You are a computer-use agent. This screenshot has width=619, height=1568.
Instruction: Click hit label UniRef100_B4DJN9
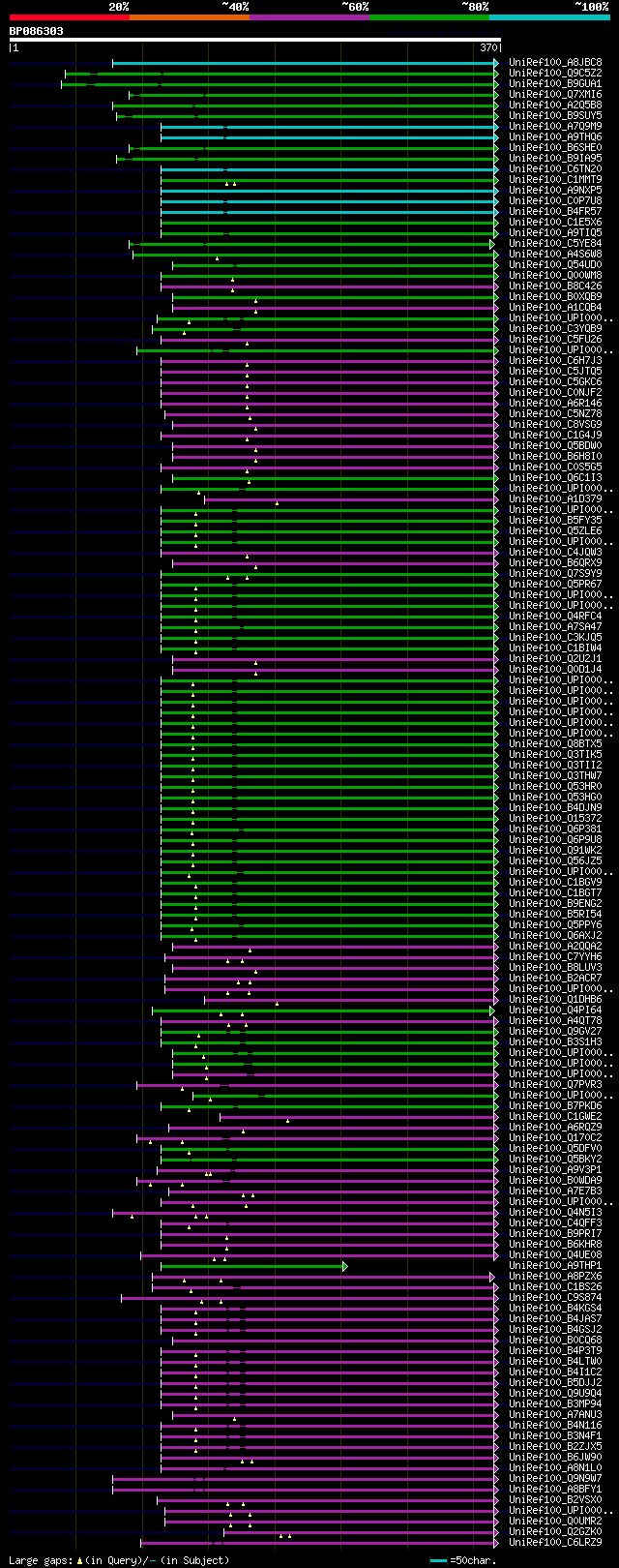pyautogui.click(x=555, y=808)
